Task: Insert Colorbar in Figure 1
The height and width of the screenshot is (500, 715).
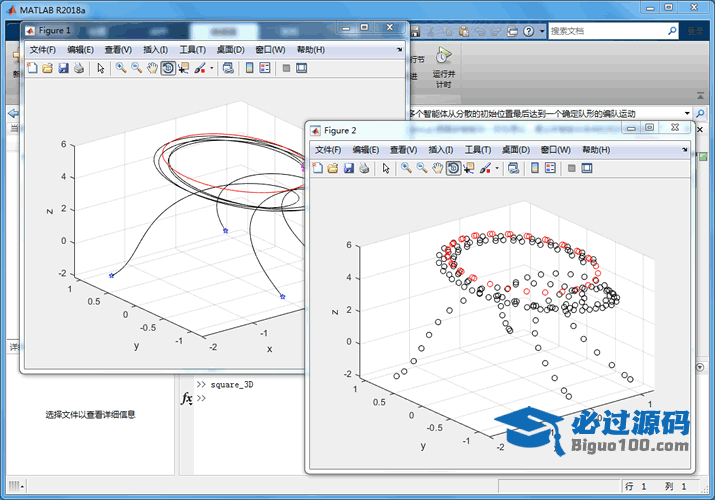Action: tap(249, 68)
